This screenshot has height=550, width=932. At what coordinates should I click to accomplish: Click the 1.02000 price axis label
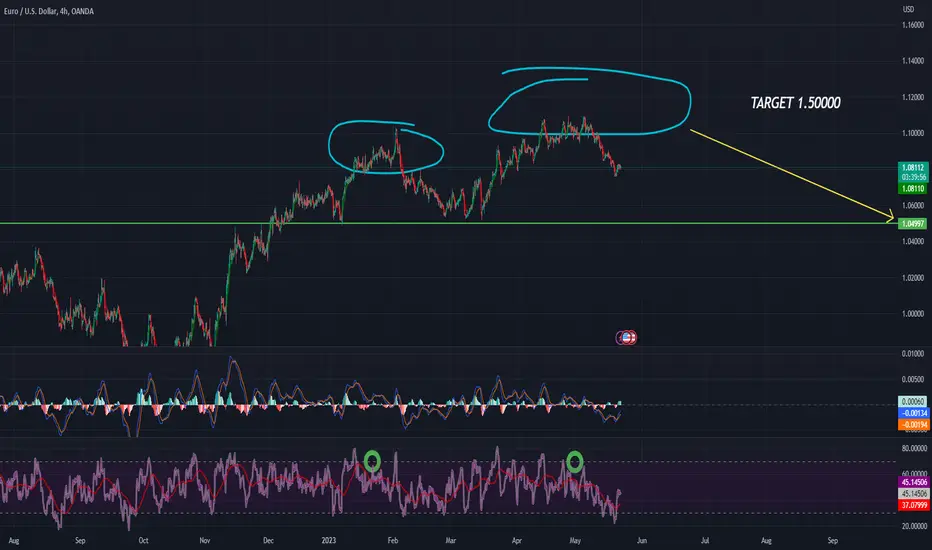click(913, 278)
